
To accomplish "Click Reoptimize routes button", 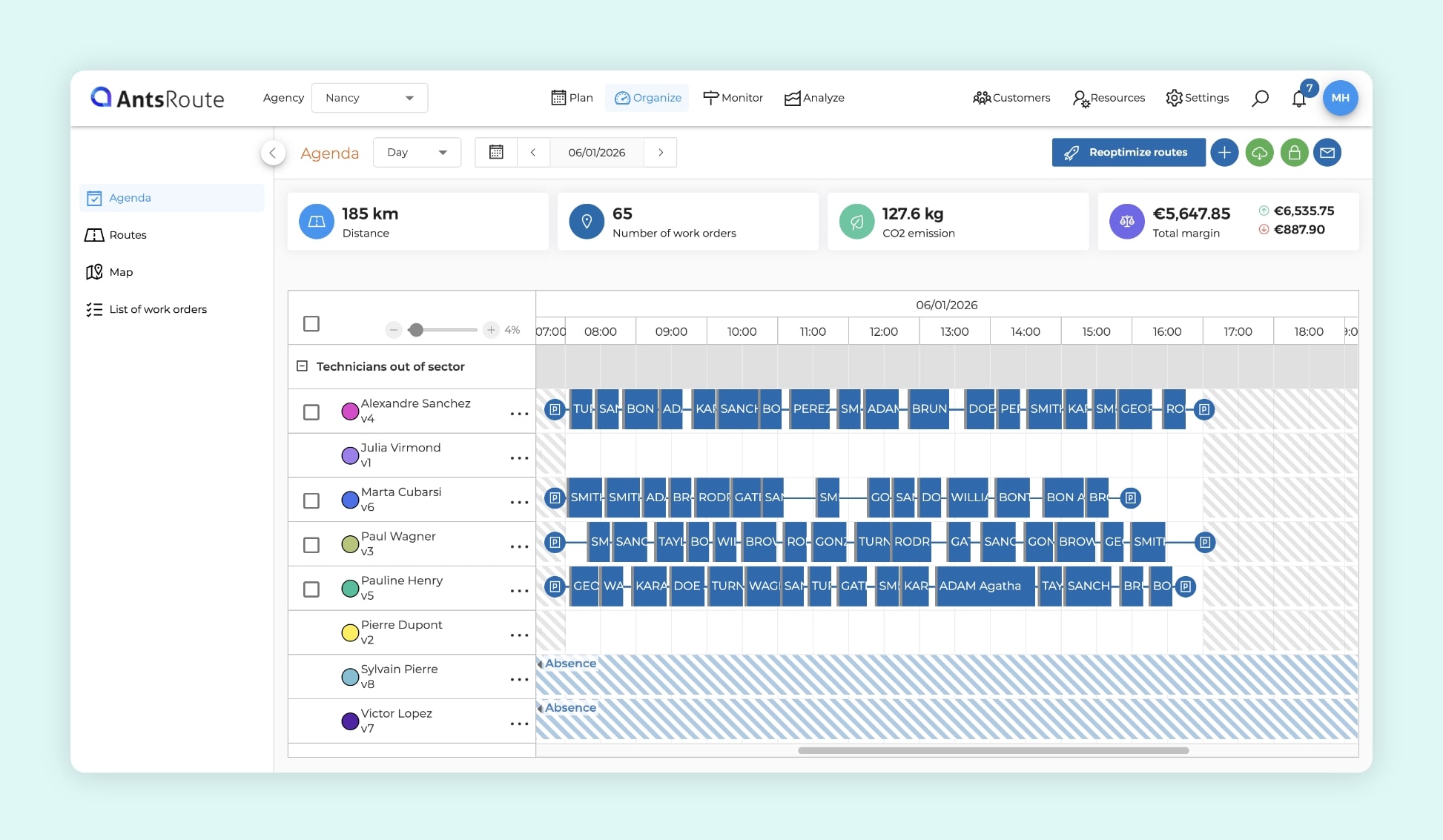I will tap(1128, 152).
